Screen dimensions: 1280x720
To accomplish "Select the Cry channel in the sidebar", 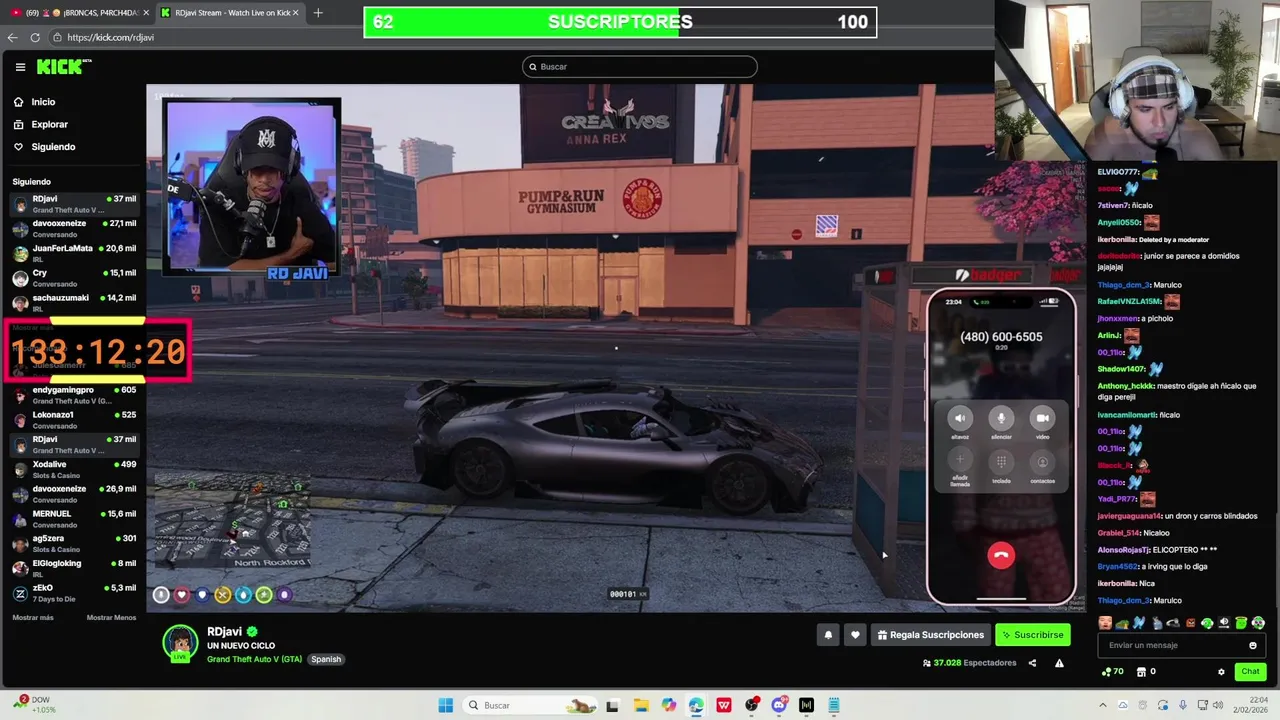I will tap(74, 278).
